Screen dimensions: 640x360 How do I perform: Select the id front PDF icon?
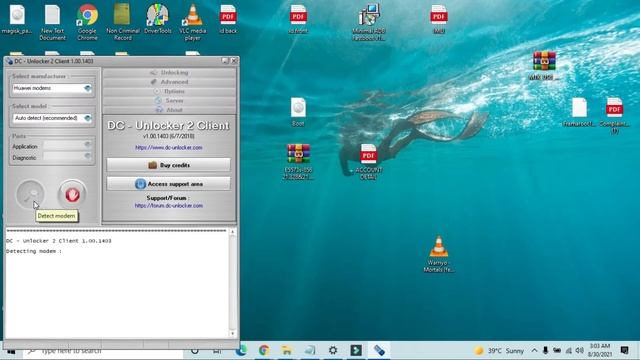(x=298, y=20)
